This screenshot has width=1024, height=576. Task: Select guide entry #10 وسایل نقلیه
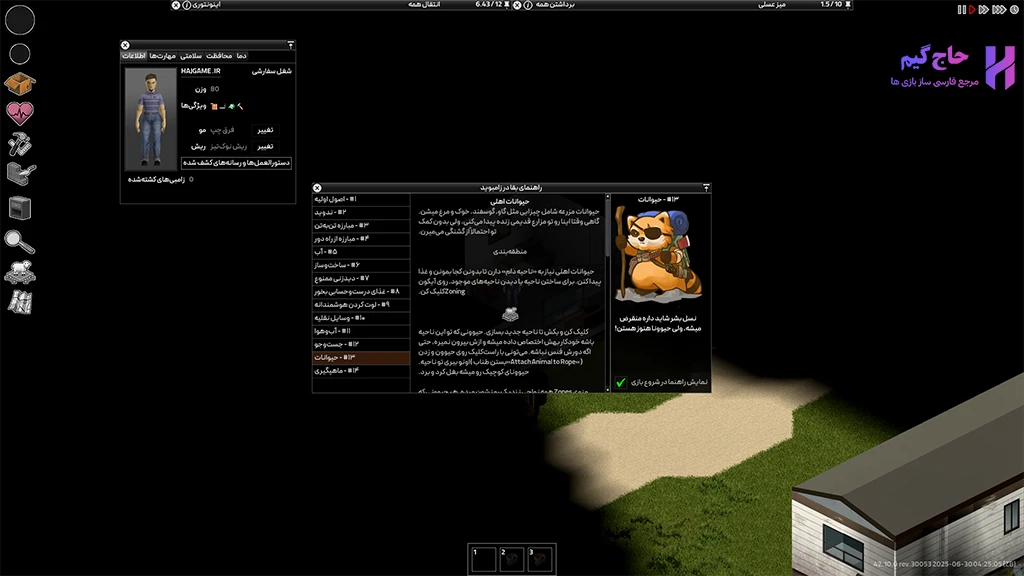click(x=361, y=318)
